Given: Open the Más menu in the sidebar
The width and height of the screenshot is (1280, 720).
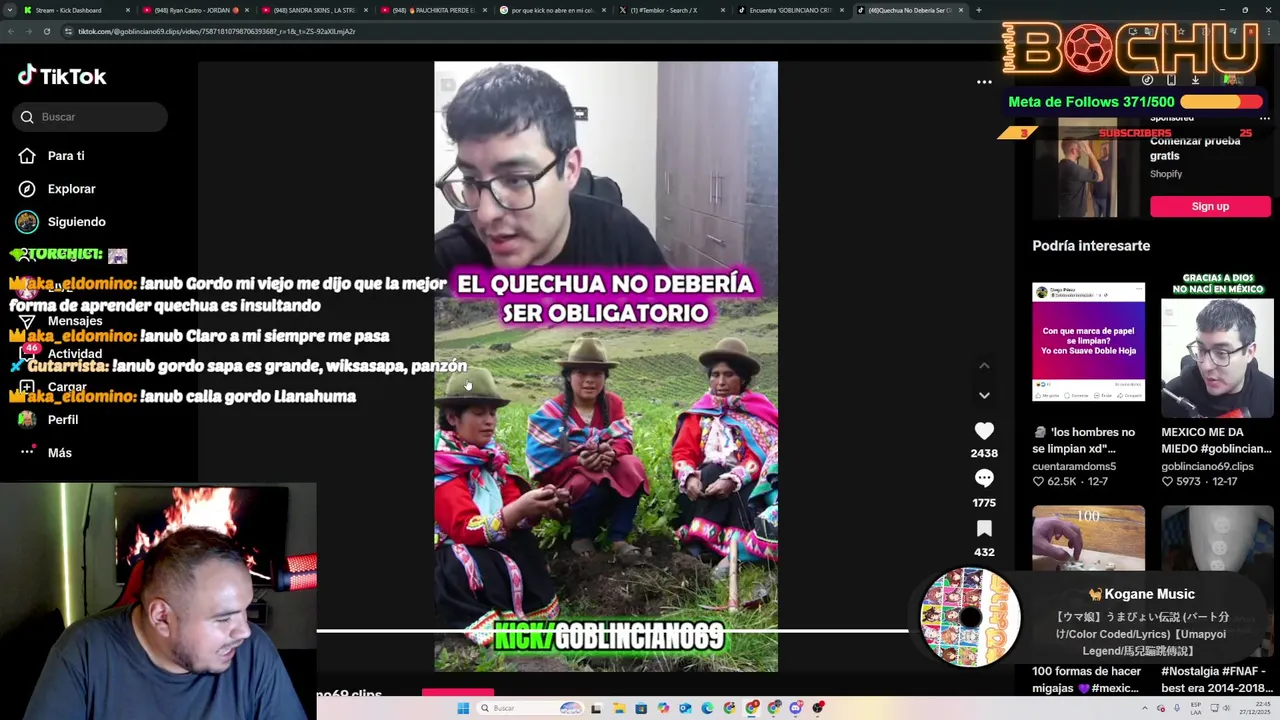Looking at the screenshot, I should coord(59,453).
